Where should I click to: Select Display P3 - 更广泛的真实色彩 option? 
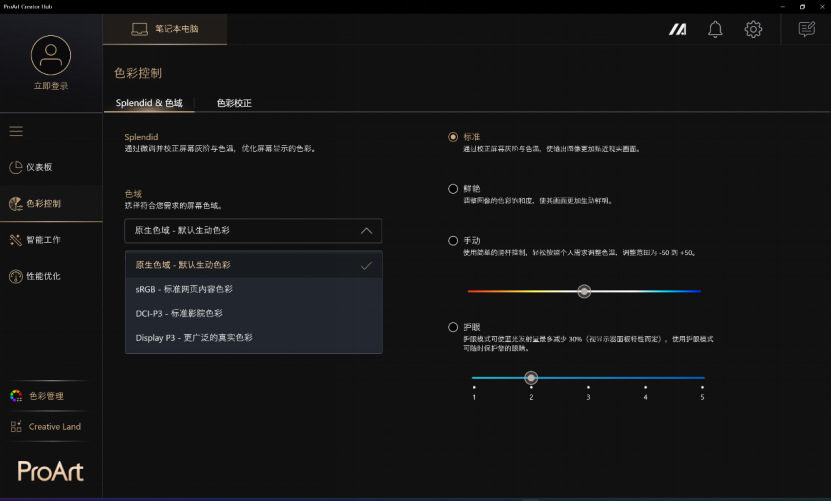[253, 338]
